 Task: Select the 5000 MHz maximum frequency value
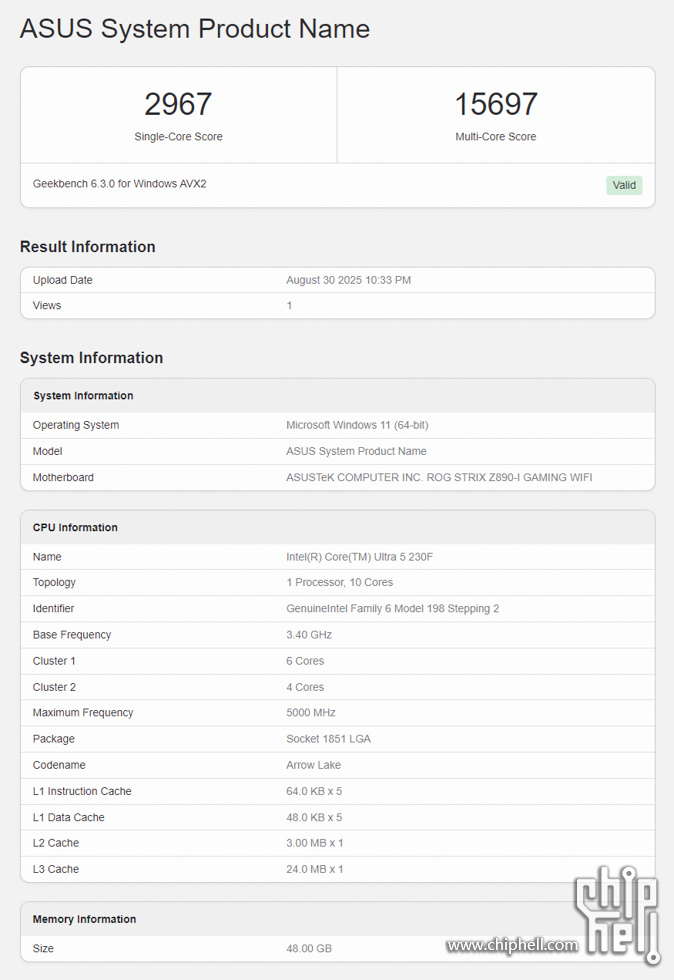311,712
